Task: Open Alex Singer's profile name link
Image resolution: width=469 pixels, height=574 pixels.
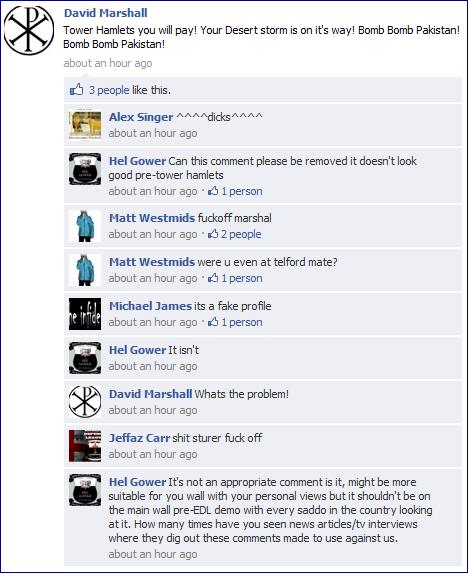Action: pos(141,117)
